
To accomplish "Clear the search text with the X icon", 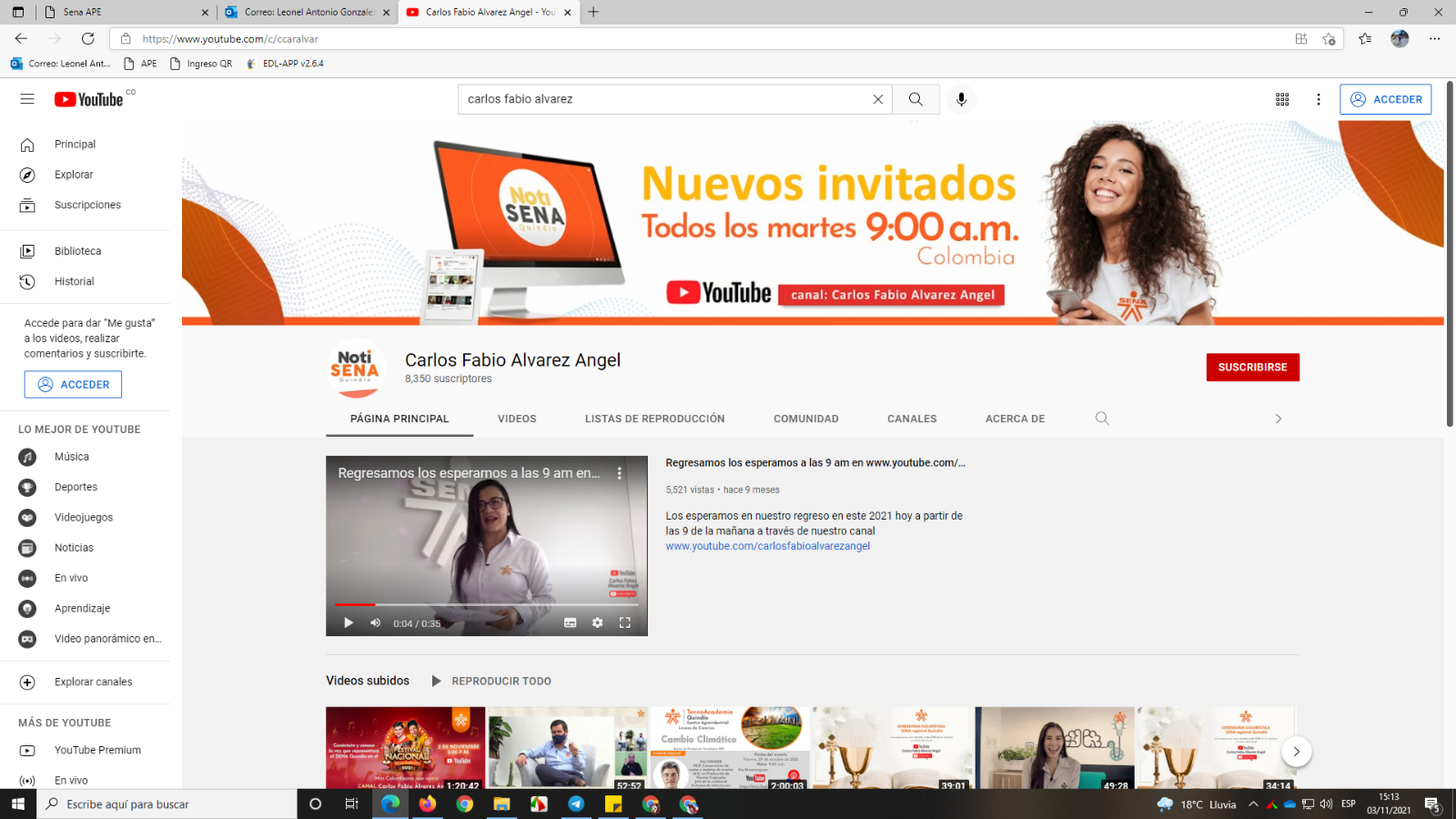I will point(878,99).
